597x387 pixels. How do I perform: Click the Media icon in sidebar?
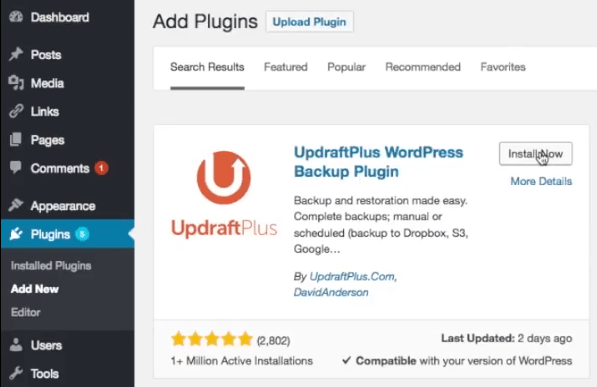point(16,83)
